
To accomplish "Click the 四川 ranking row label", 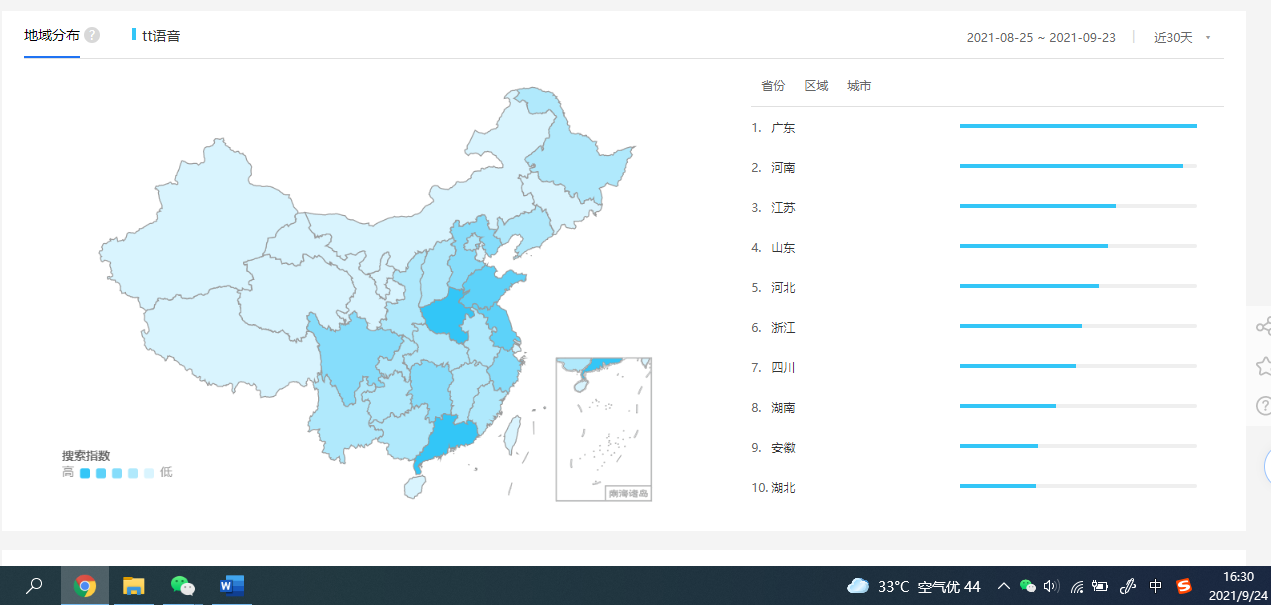I will tap(783, 368).
